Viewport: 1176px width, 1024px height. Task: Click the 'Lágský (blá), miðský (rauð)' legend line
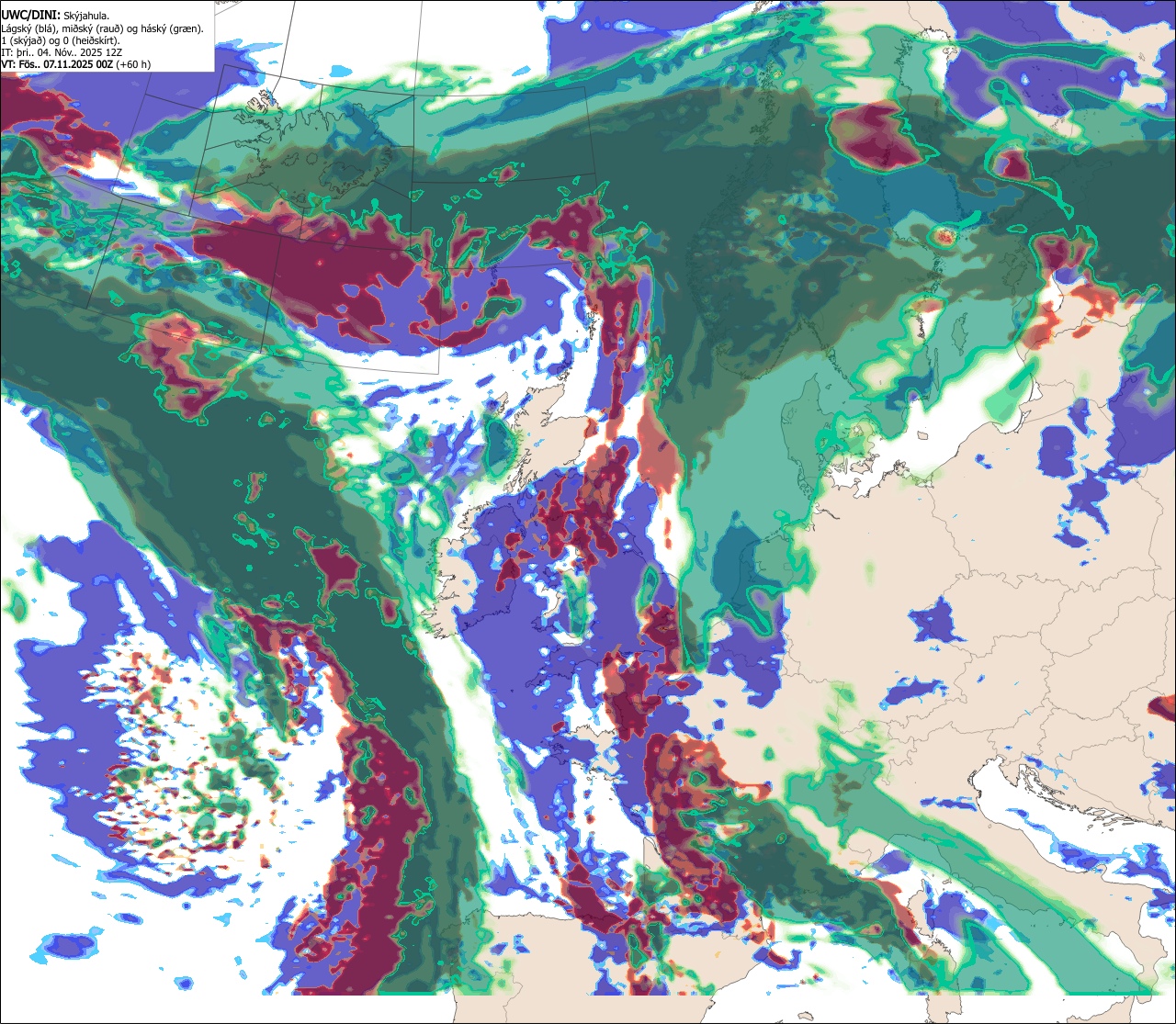pos(103,28)
